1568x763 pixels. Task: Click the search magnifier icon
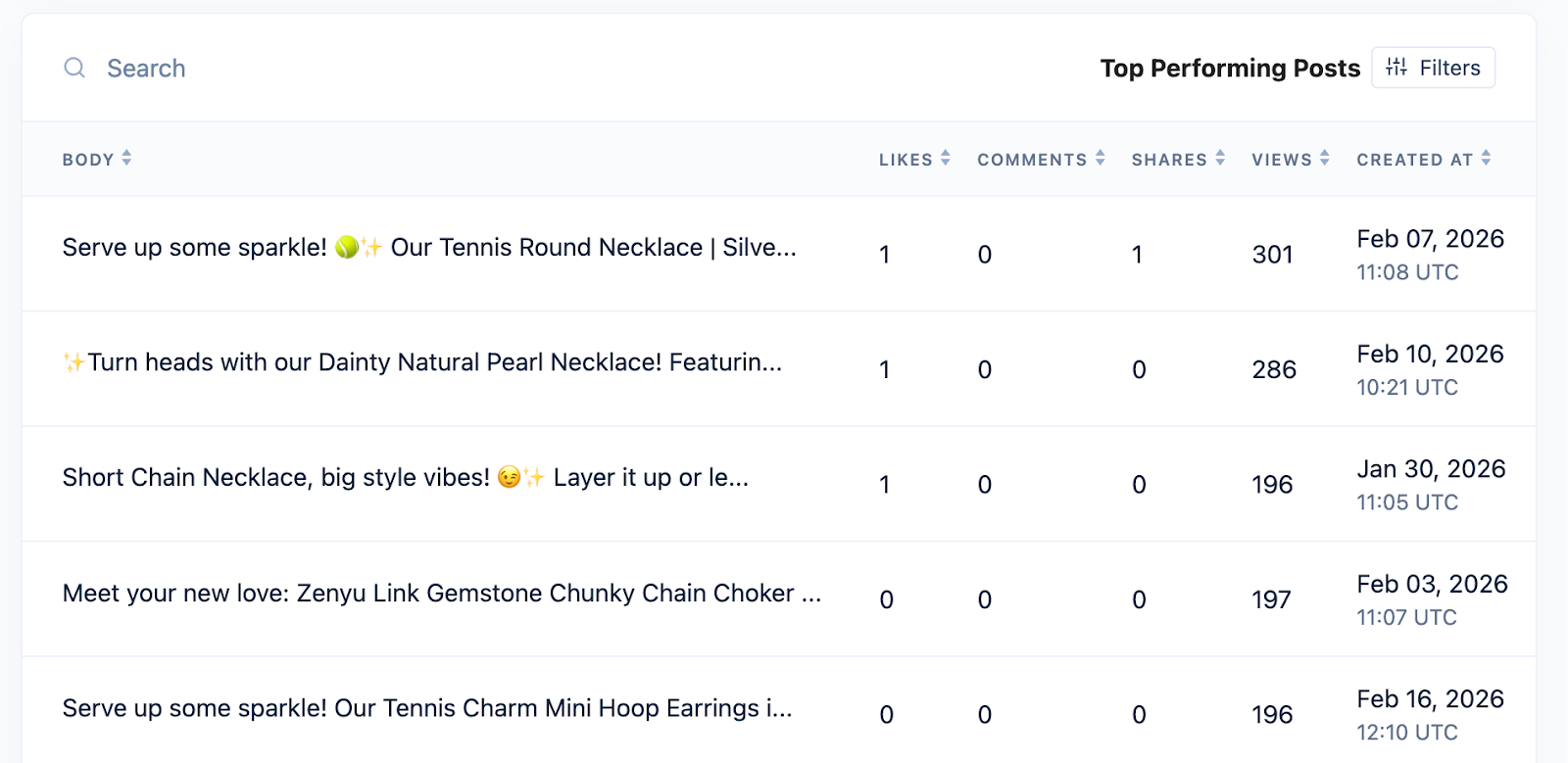[x=74, y=68]
